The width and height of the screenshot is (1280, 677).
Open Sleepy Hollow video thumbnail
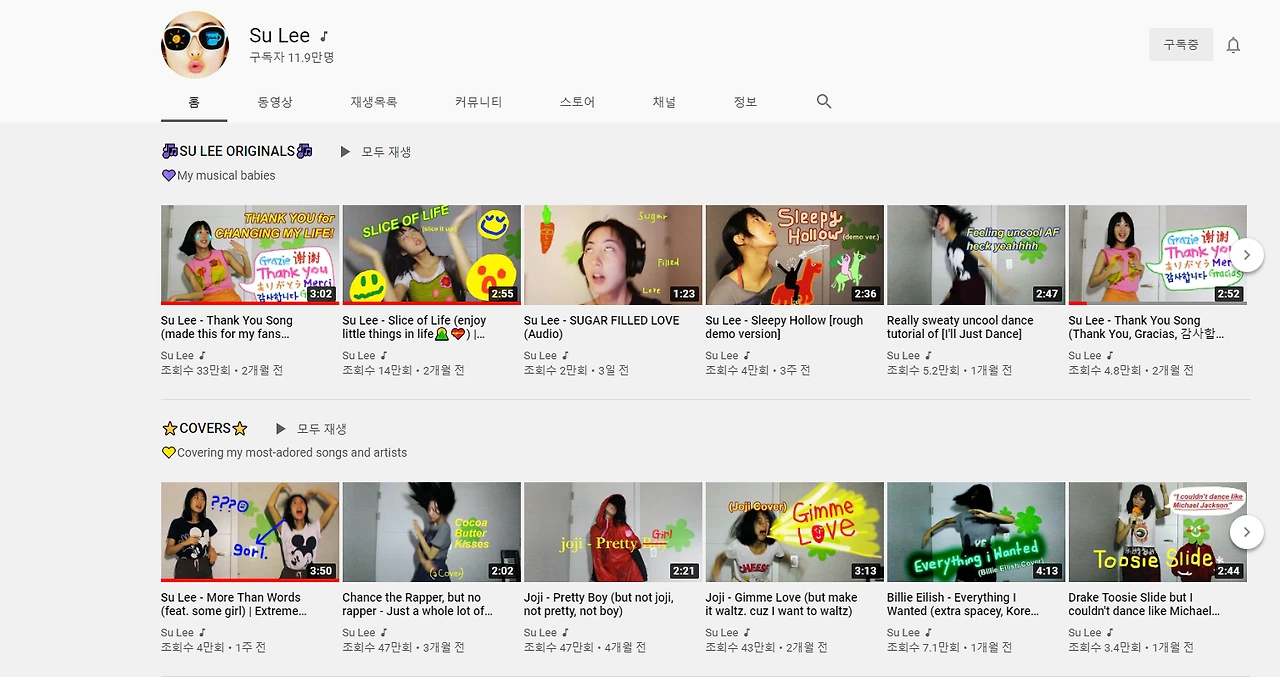click(794, 255)
